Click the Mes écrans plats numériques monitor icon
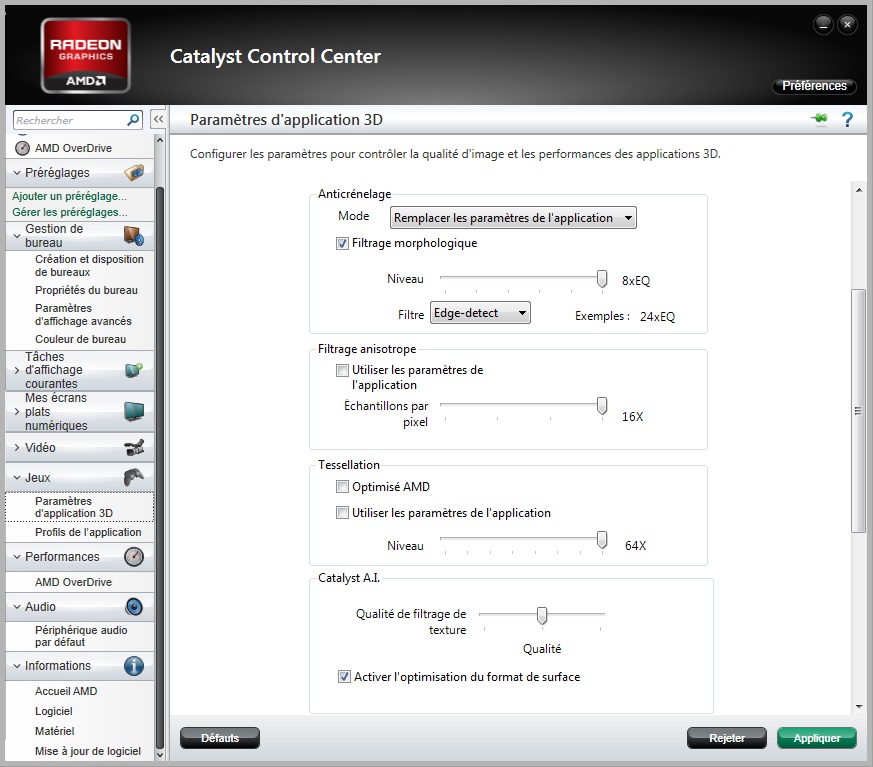873x767 pixels. (134, 411)
